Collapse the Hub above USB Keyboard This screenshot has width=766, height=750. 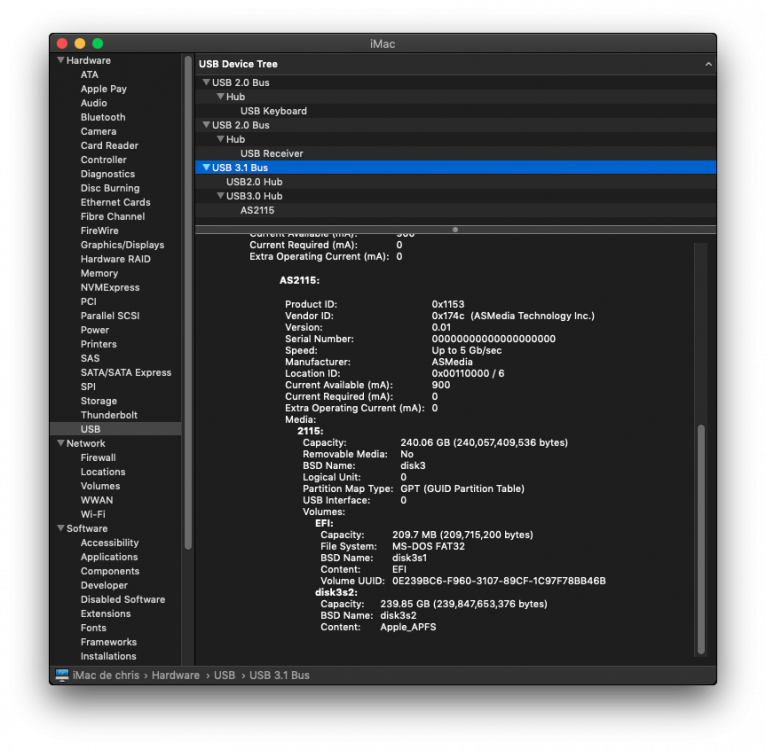click(x=220, y=96)
